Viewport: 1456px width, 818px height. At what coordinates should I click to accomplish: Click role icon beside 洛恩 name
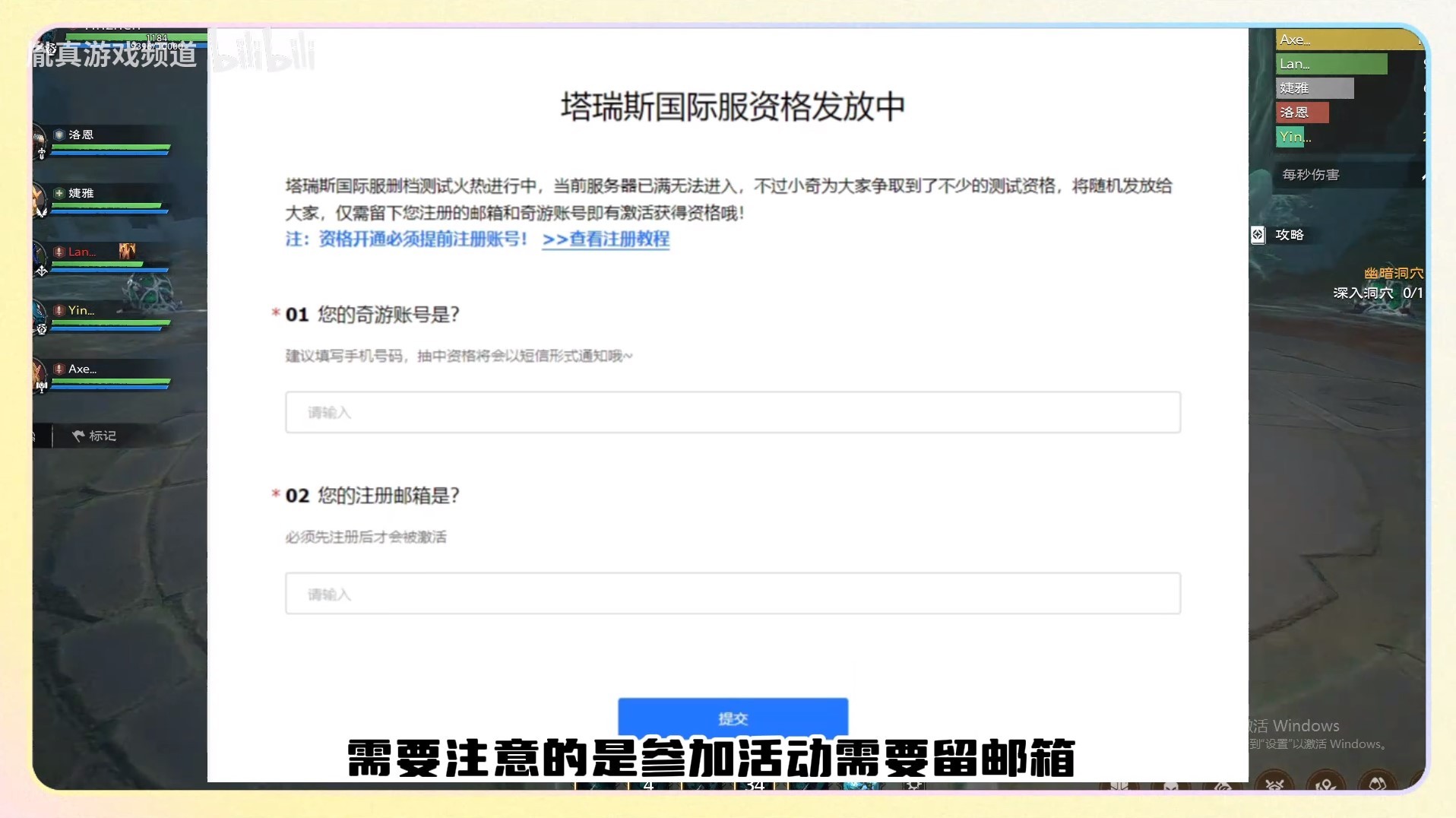59,135
